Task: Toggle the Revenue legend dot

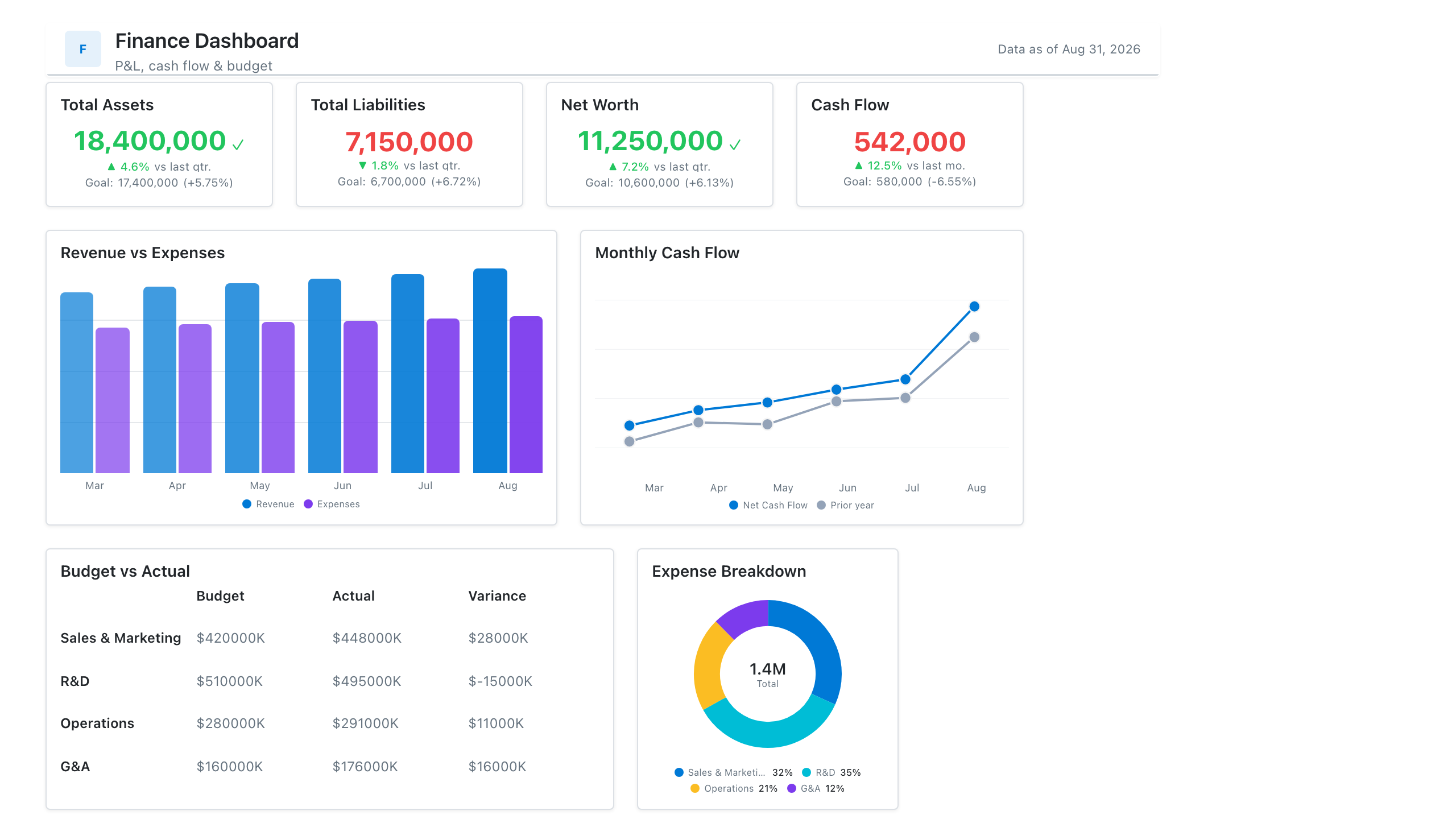Action: 247,504
